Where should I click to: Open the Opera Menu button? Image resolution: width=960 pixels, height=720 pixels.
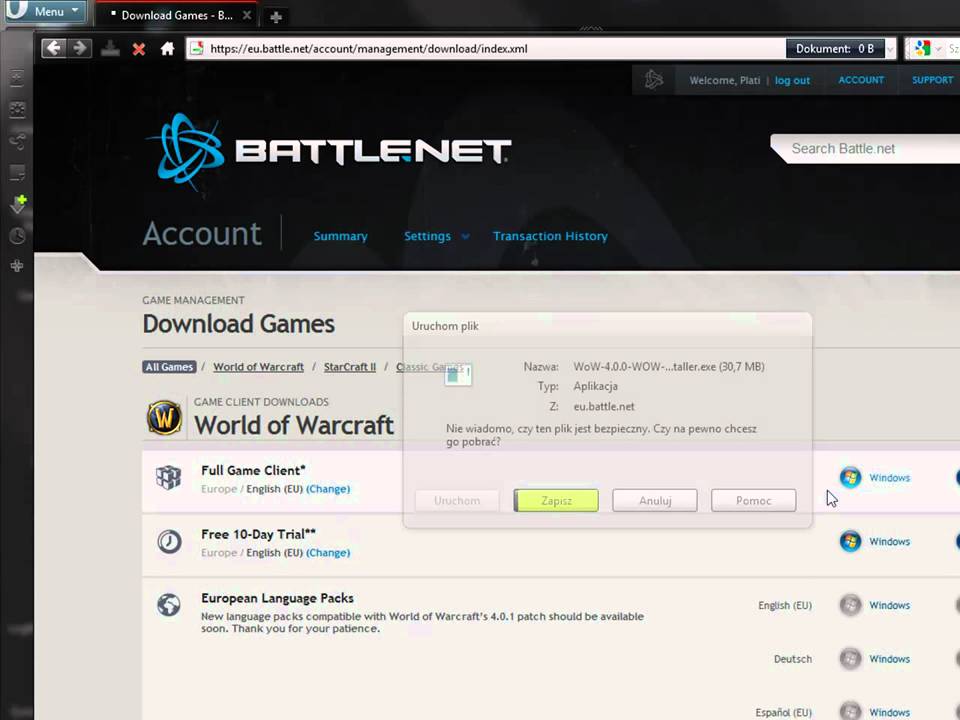point(45,11)
